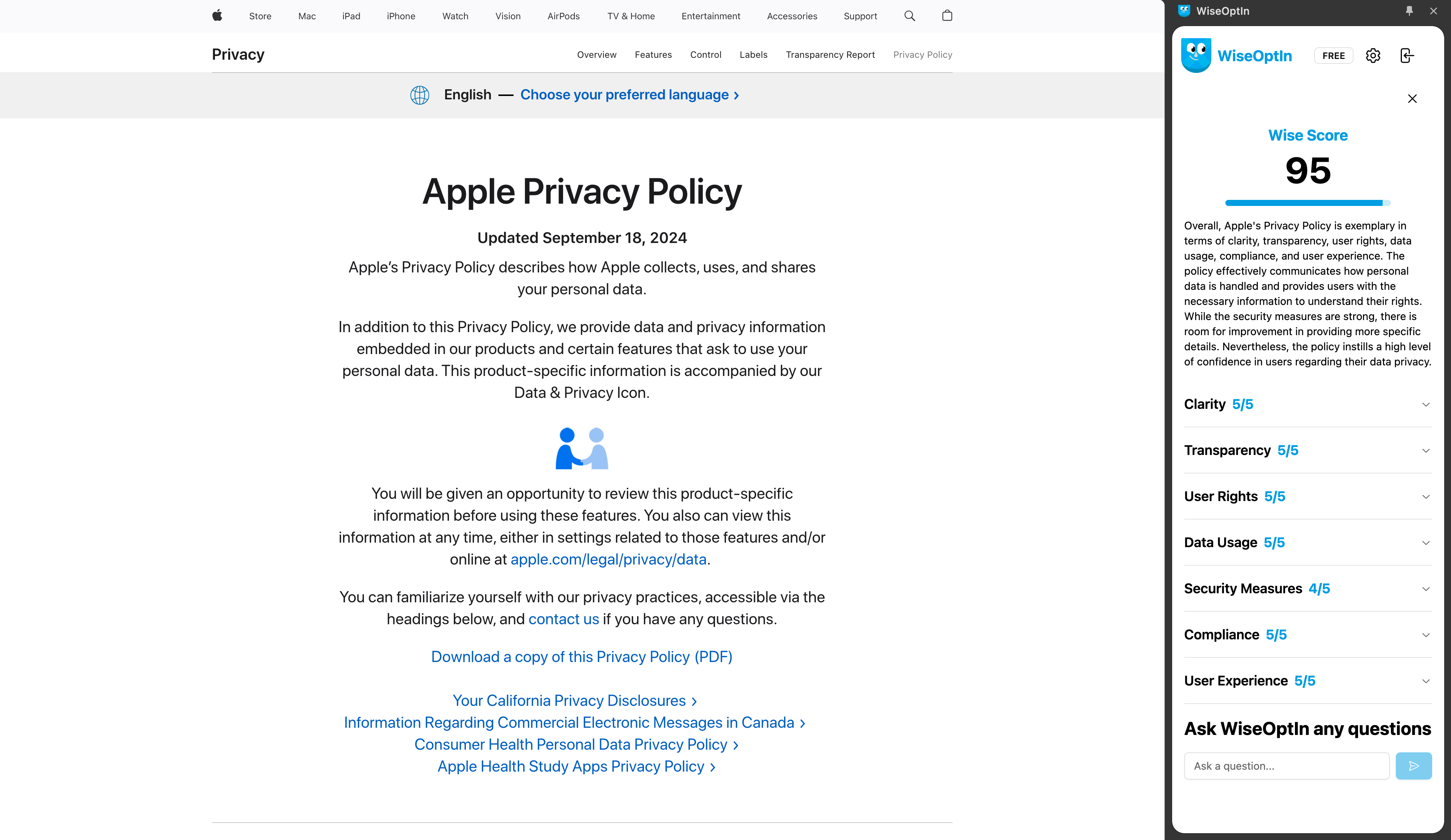Open the Vision menu
1451x840 pixels.
click(508, 16)
